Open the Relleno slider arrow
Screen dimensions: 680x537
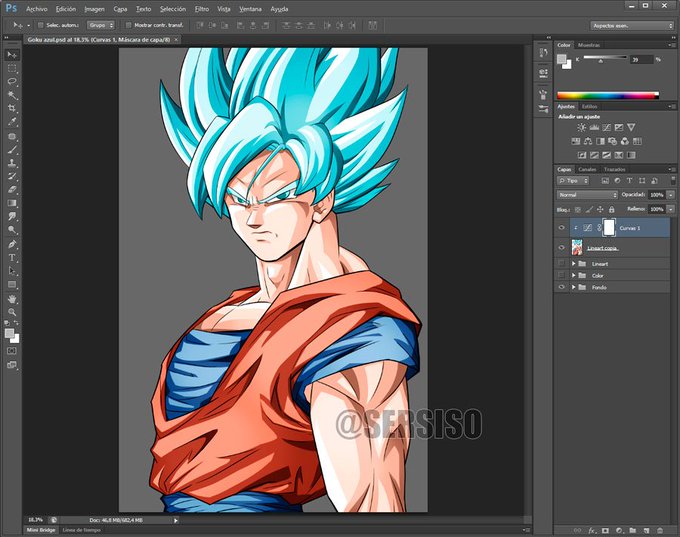pyautogui.click(x=670, y=209)
